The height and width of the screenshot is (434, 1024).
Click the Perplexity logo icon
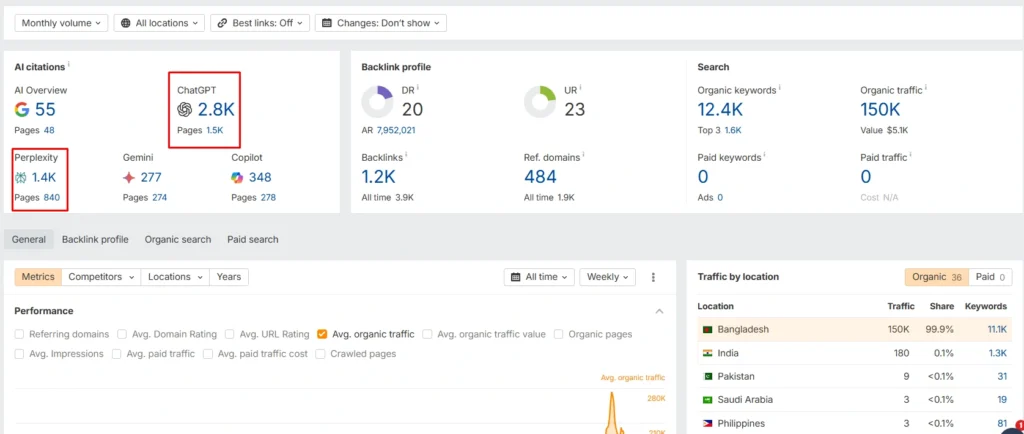[22, 177]
